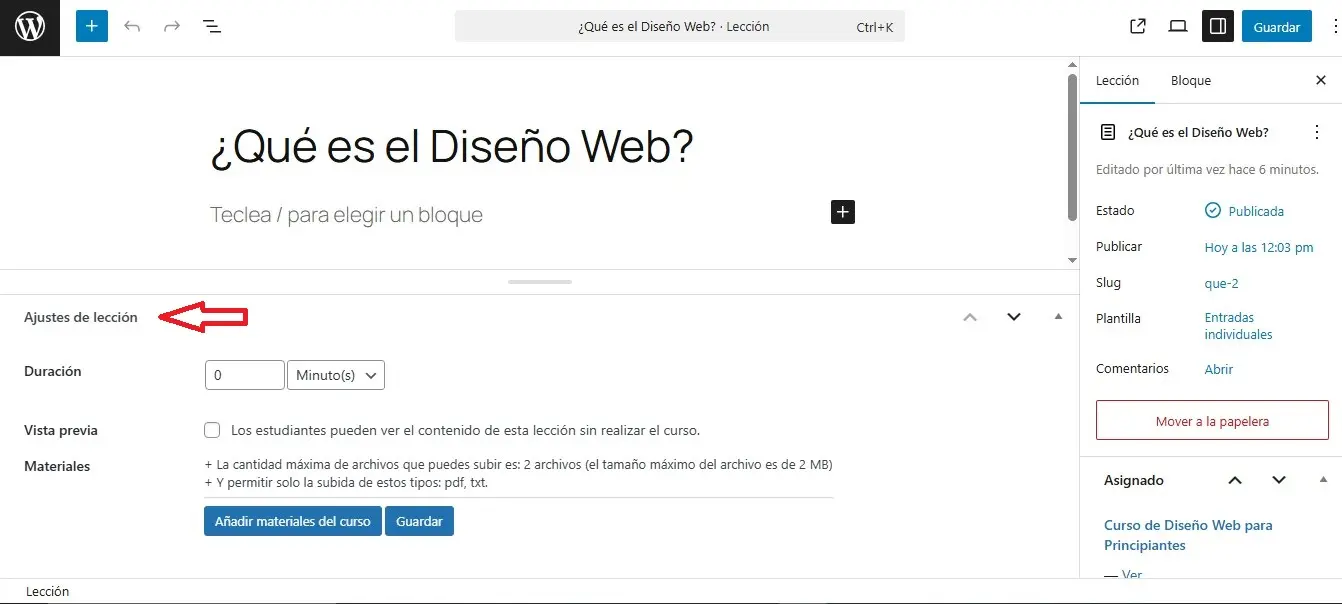Screen dimensions: 1342x604
Task: Edit publish date Hoy a las 12:03 pm
Action: pyautogui.click(x=1259, y=247)
